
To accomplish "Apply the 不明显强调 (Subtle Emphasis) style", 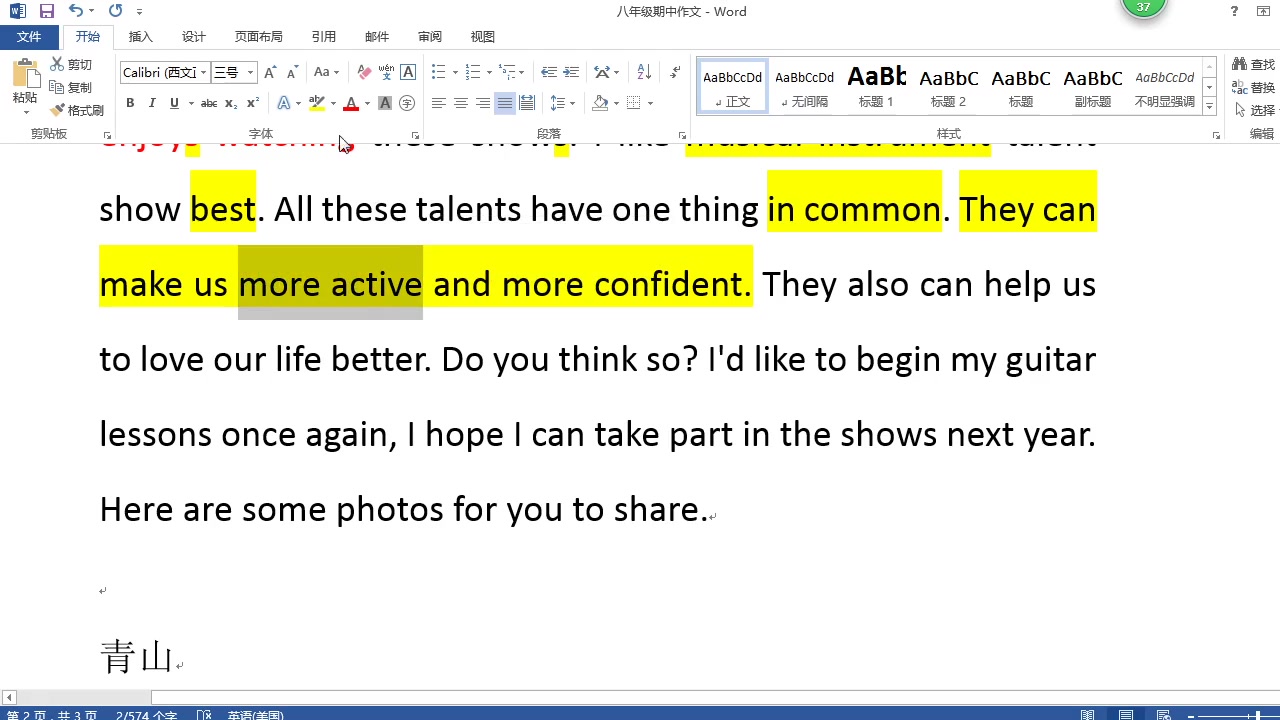I will (x=1165, y=87).
